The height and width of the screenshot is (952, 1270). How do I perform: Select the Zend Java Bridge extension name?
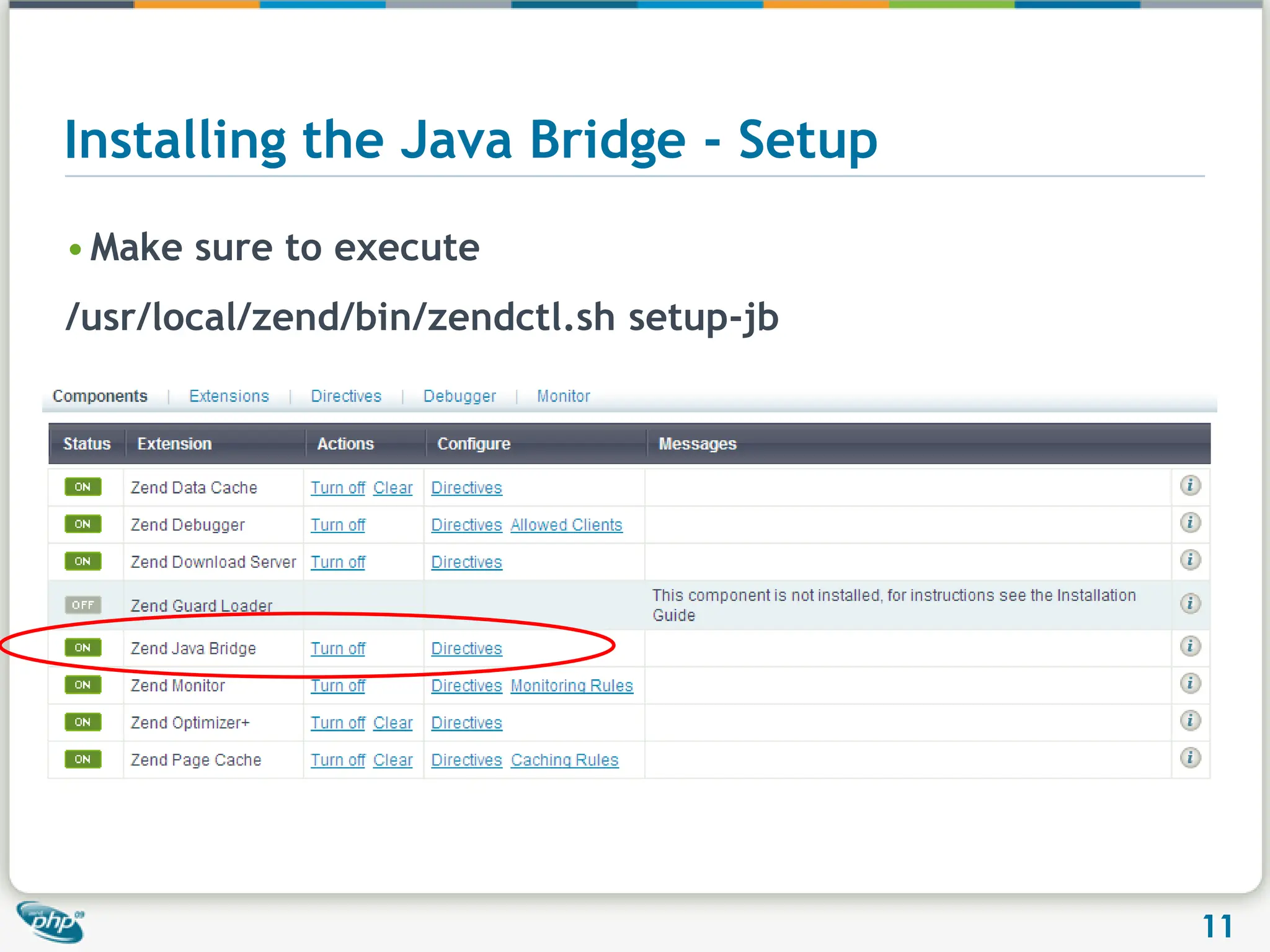(193, 648)
